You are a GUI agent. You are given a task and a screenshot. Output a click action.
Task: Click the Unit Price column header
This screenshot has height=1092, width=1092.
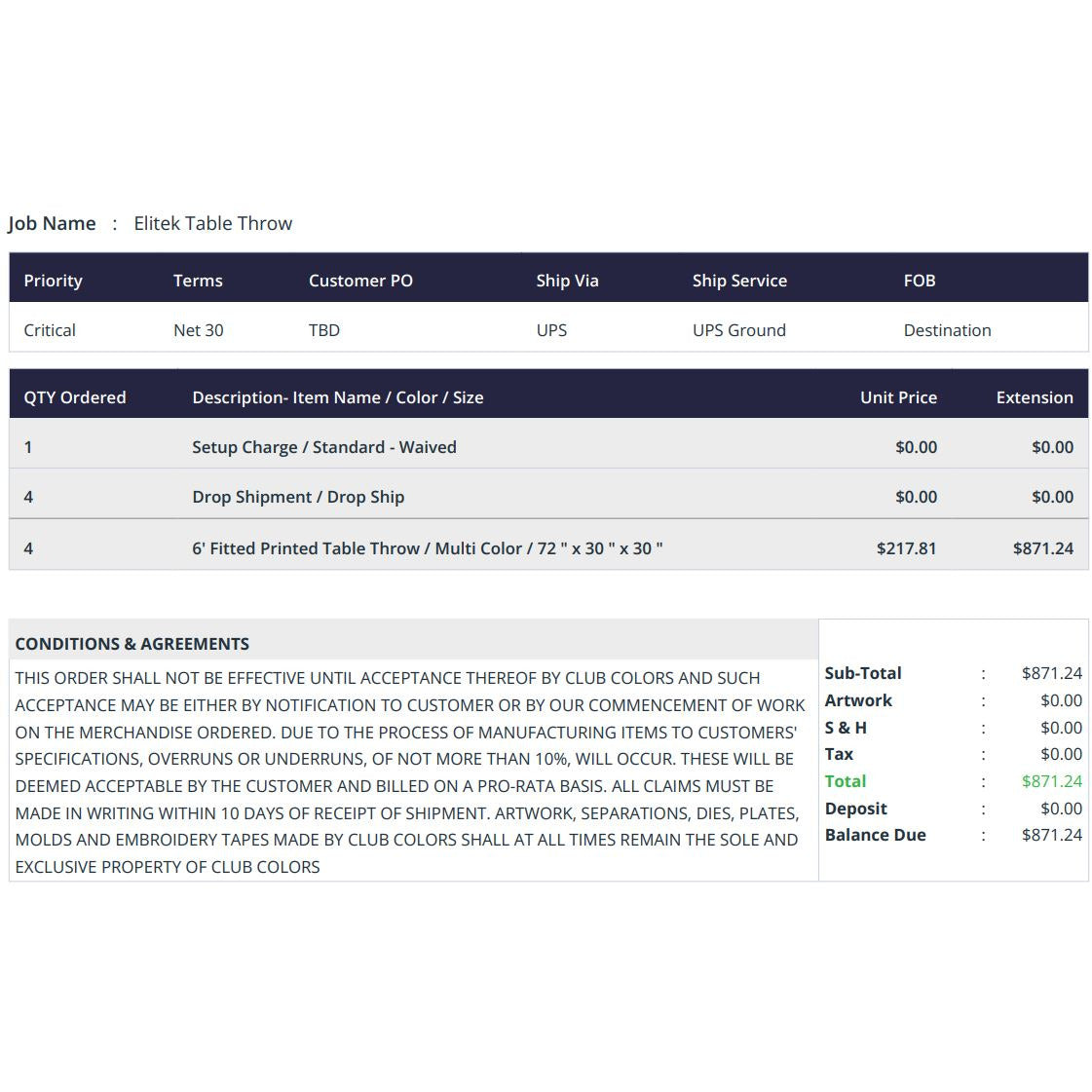[x=898, y=397]
